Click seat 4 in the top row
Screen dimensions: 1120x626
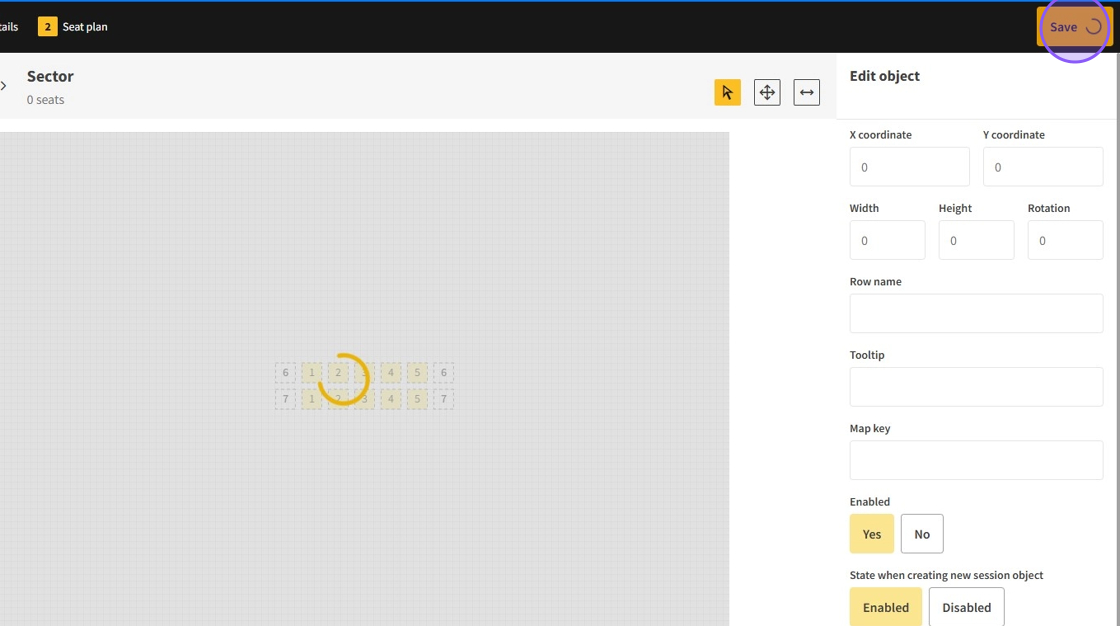pos(391,373)
